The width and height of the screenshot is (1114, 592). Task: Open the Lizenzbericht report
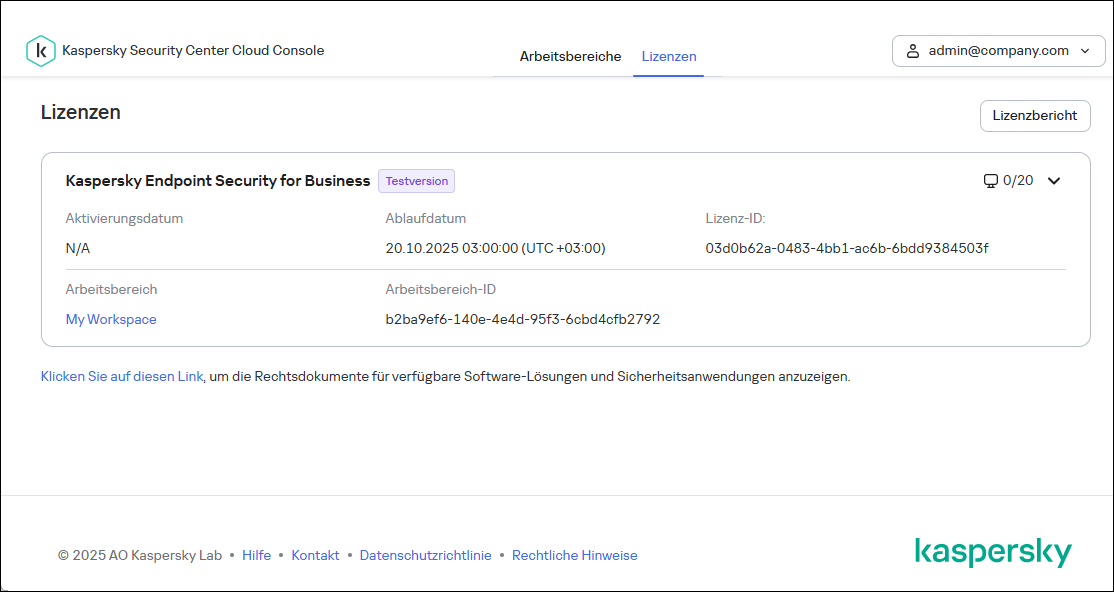(1035, 115)
